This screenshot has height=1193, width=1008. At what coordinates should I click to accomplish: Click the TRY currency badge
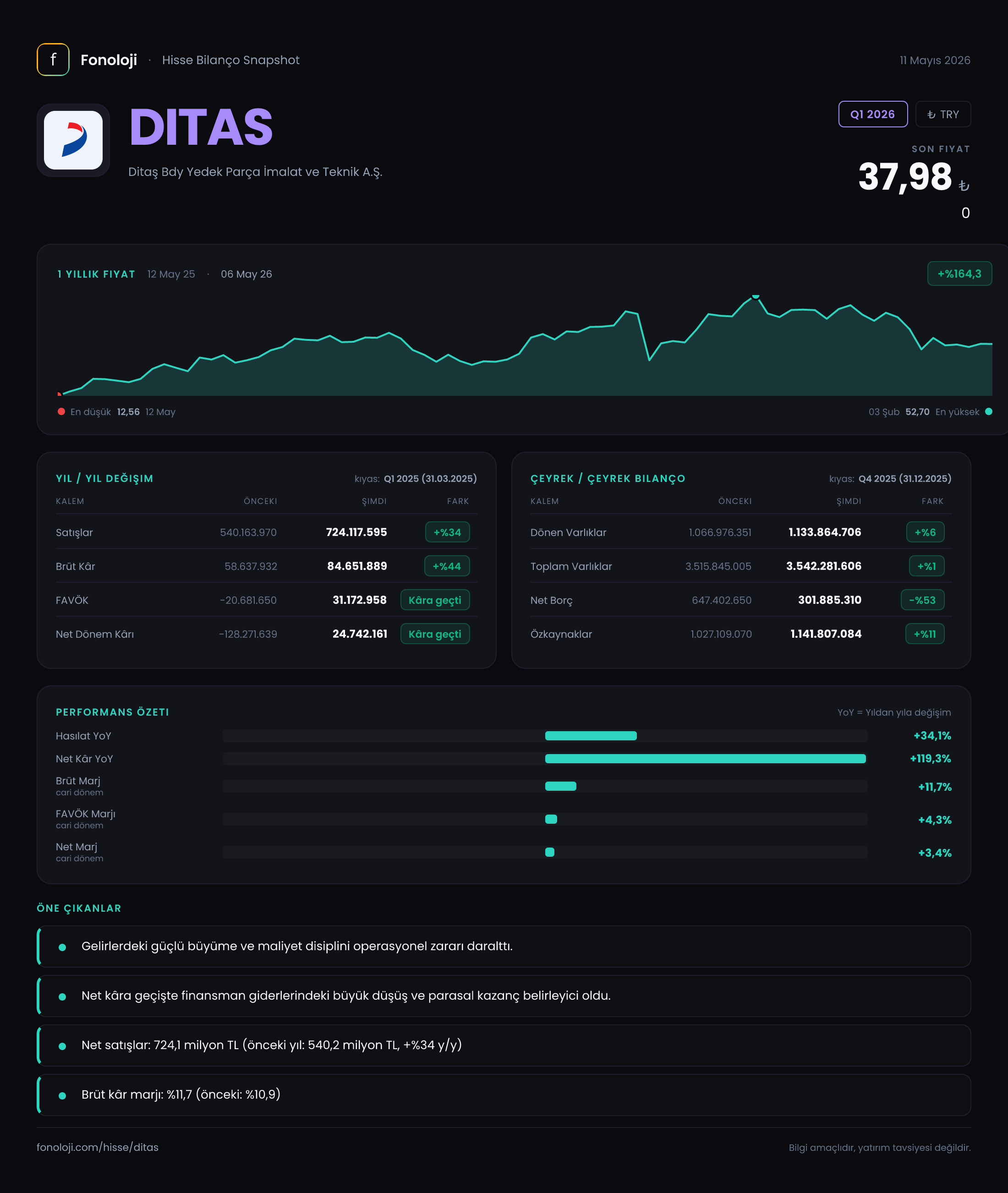pos(943,114)
